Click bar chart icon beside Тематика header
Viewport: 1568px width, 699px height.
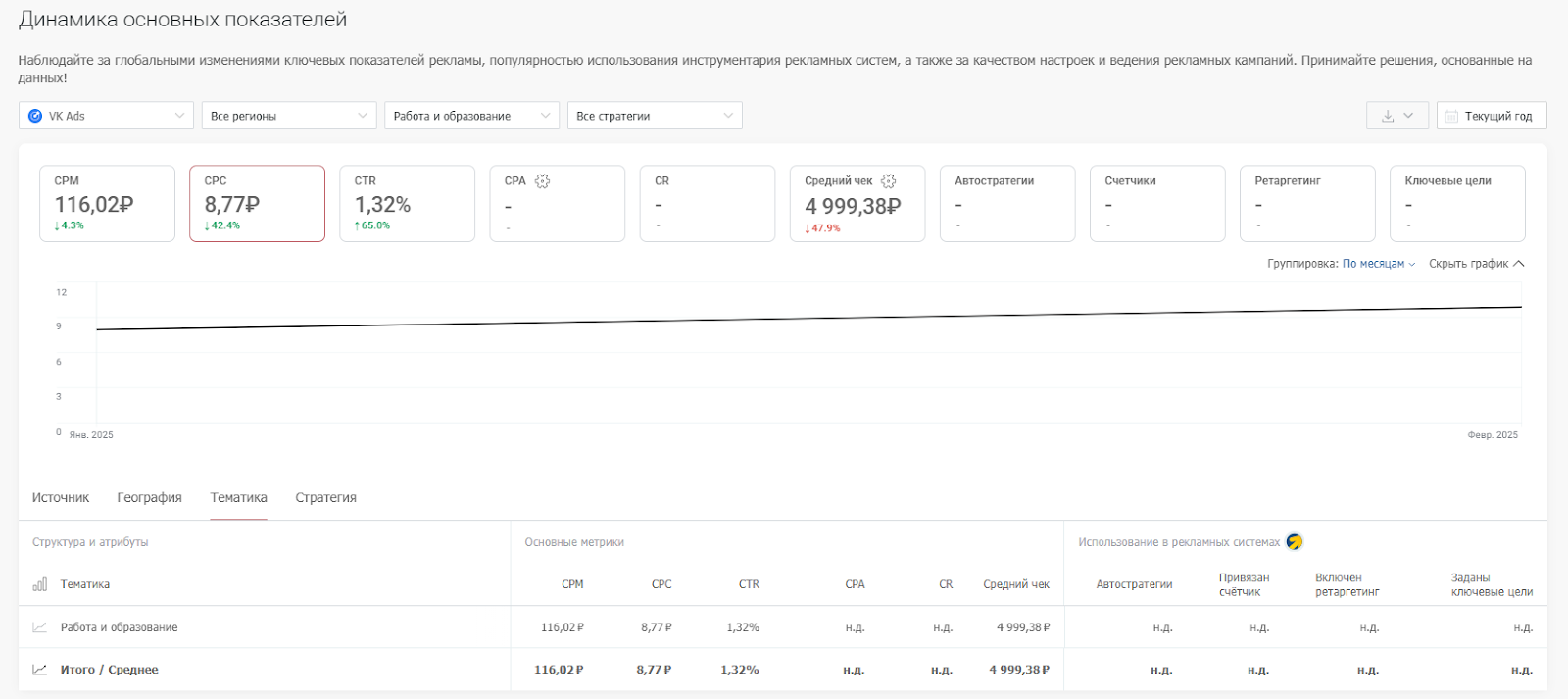(x=39, y=584)
